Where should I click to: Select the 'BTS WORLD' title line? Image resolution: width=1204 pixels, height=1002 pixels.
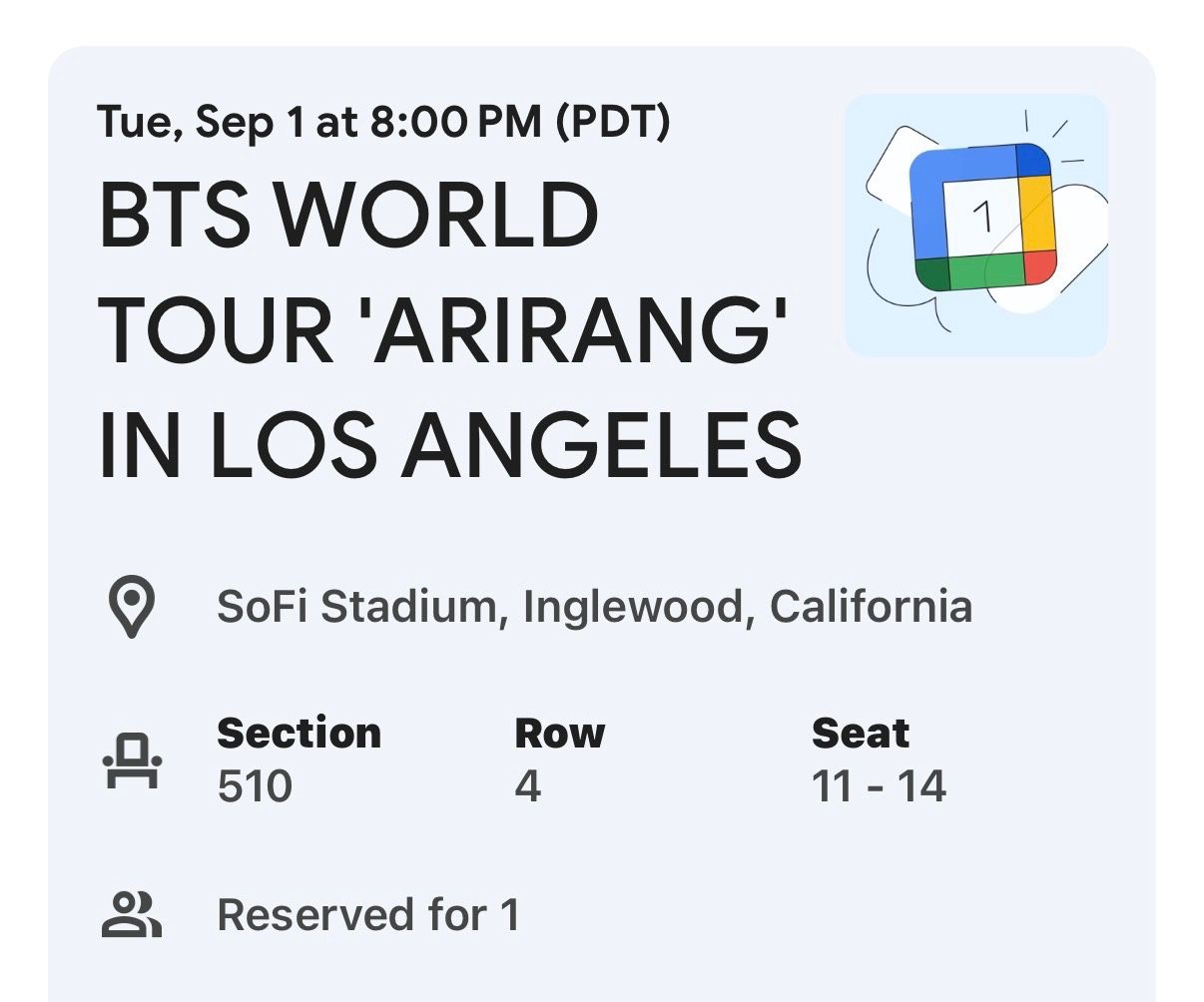point(348,217)
